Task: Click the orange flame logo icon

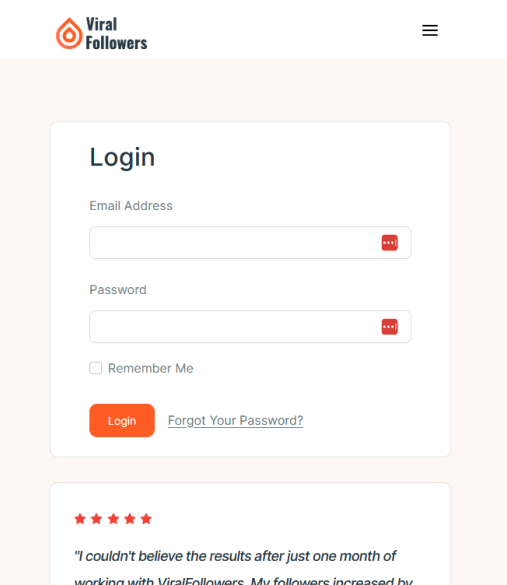Action: 69,33
